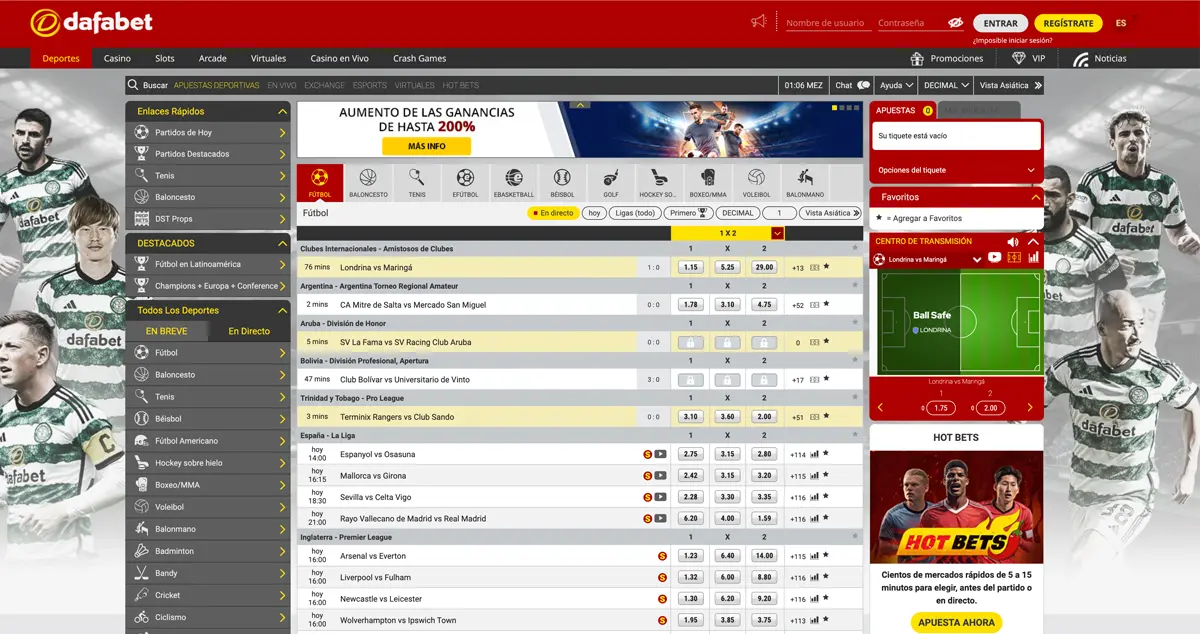This screenshot has width=1200, height=634.
Task: Open Casino en Vivo menu tab
Action: point(339,58)
